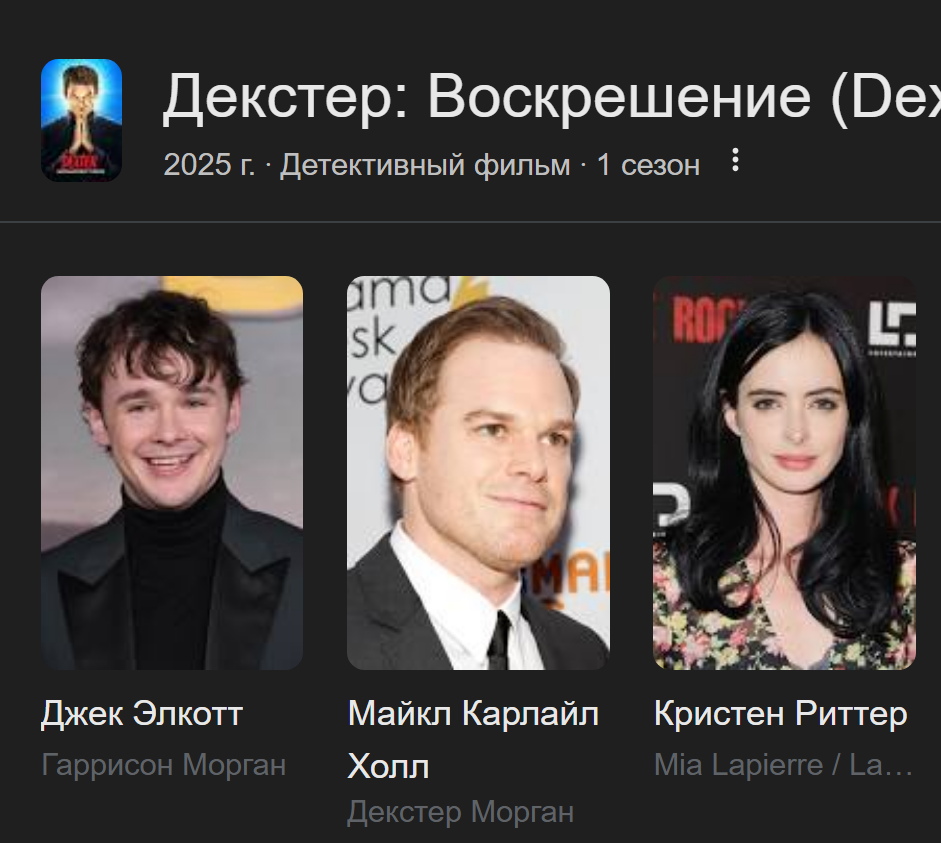The image size is (941, 843).
Task: Select the role Гаррисон Морган
Action: pyautogui.click(x=163, y=765)
